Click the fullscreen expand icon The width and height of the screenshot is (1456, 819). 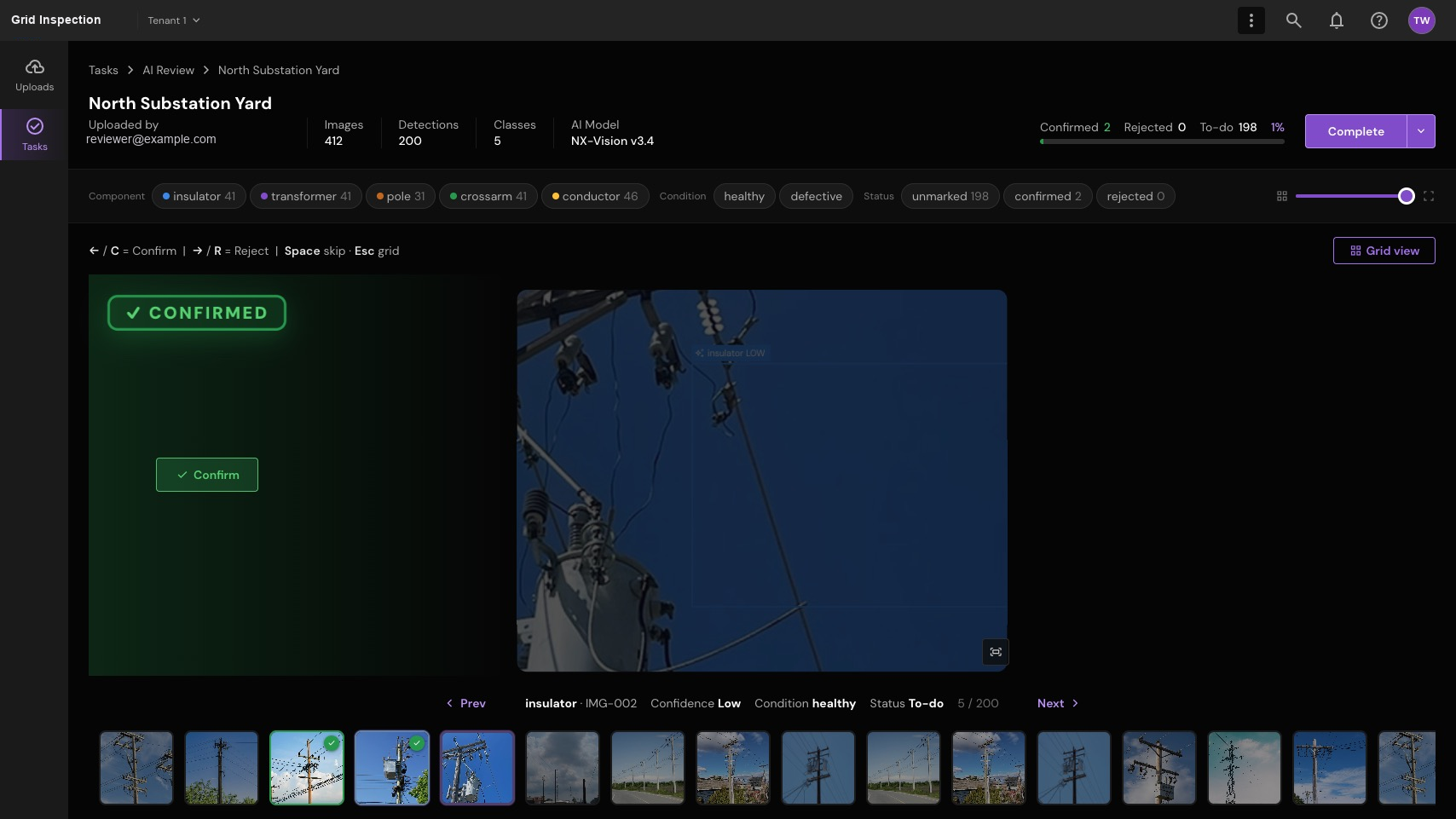click(1429, 196)
